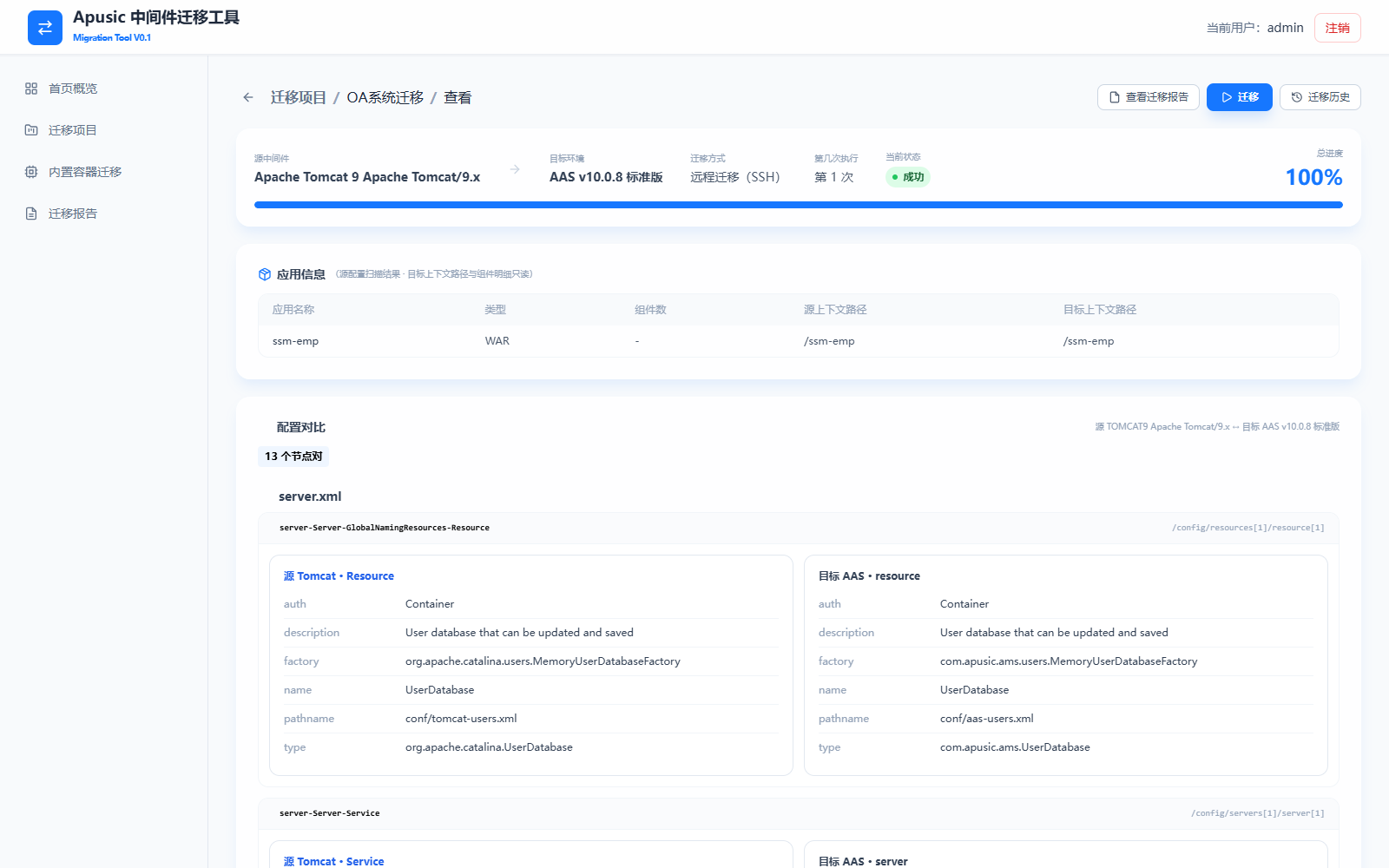Image resolution: width=1389 pixels, height=868 pixels.
Task: Start migration with the blue 迁移 button
Action: 1240,97
